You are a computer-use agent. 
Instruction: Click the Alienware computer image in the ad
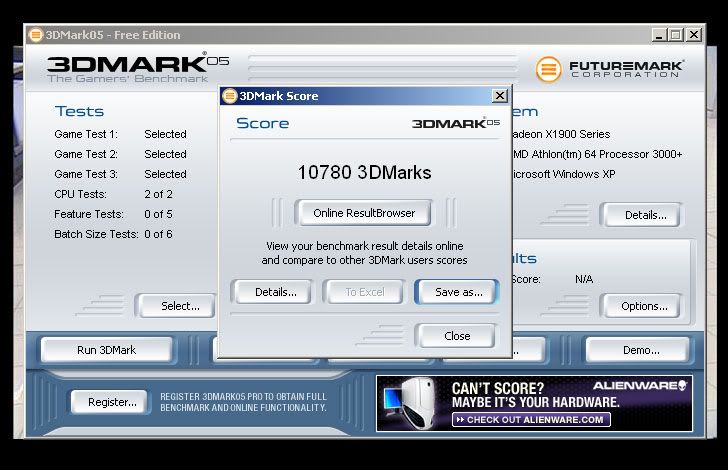411,403
